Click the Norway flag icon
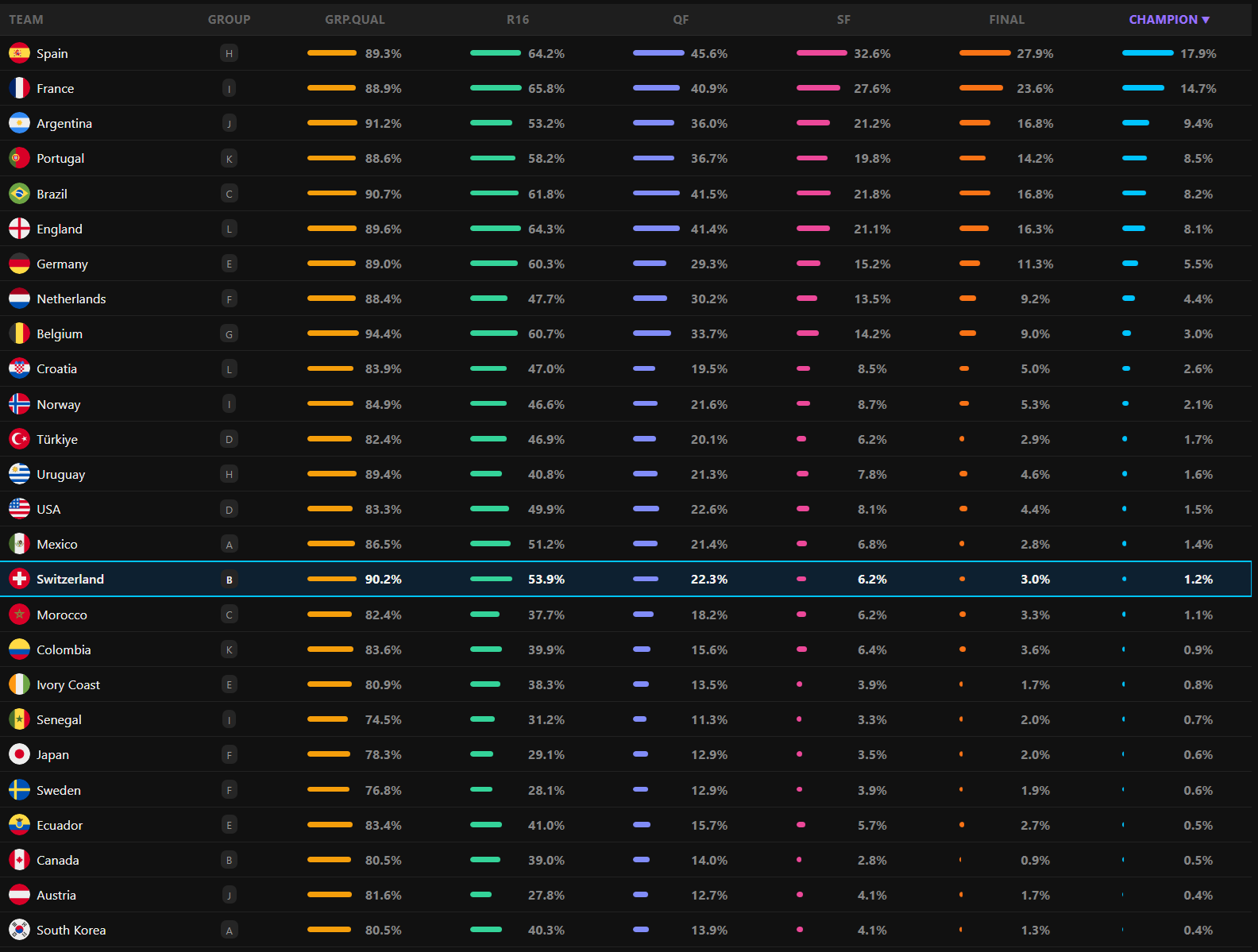This screenshot has width=1258, height=952. pyautogui.click(x=19, y=404)
